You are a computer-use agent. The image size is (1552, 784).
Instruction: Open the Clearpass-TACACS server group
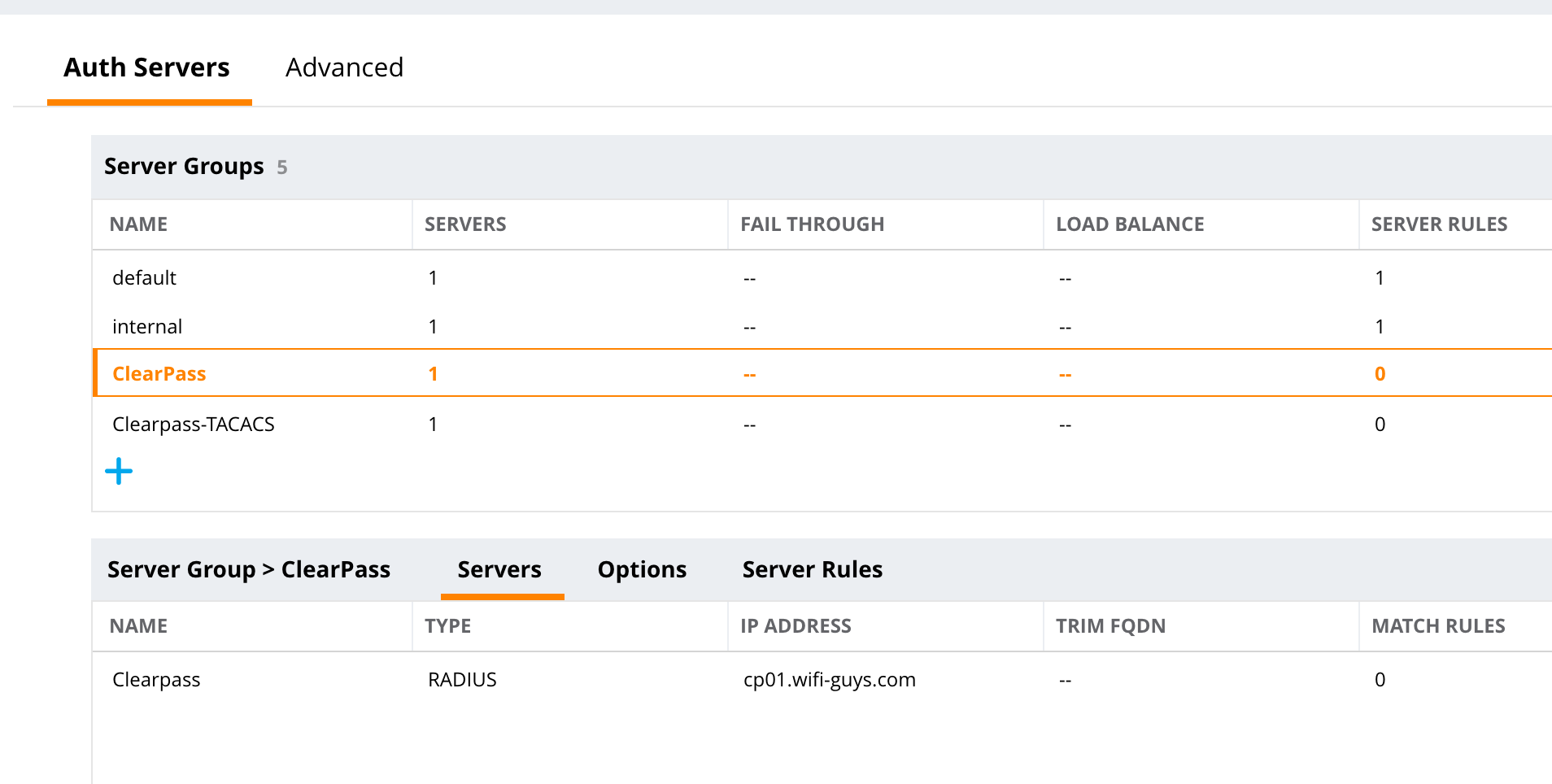click(194, 424)
